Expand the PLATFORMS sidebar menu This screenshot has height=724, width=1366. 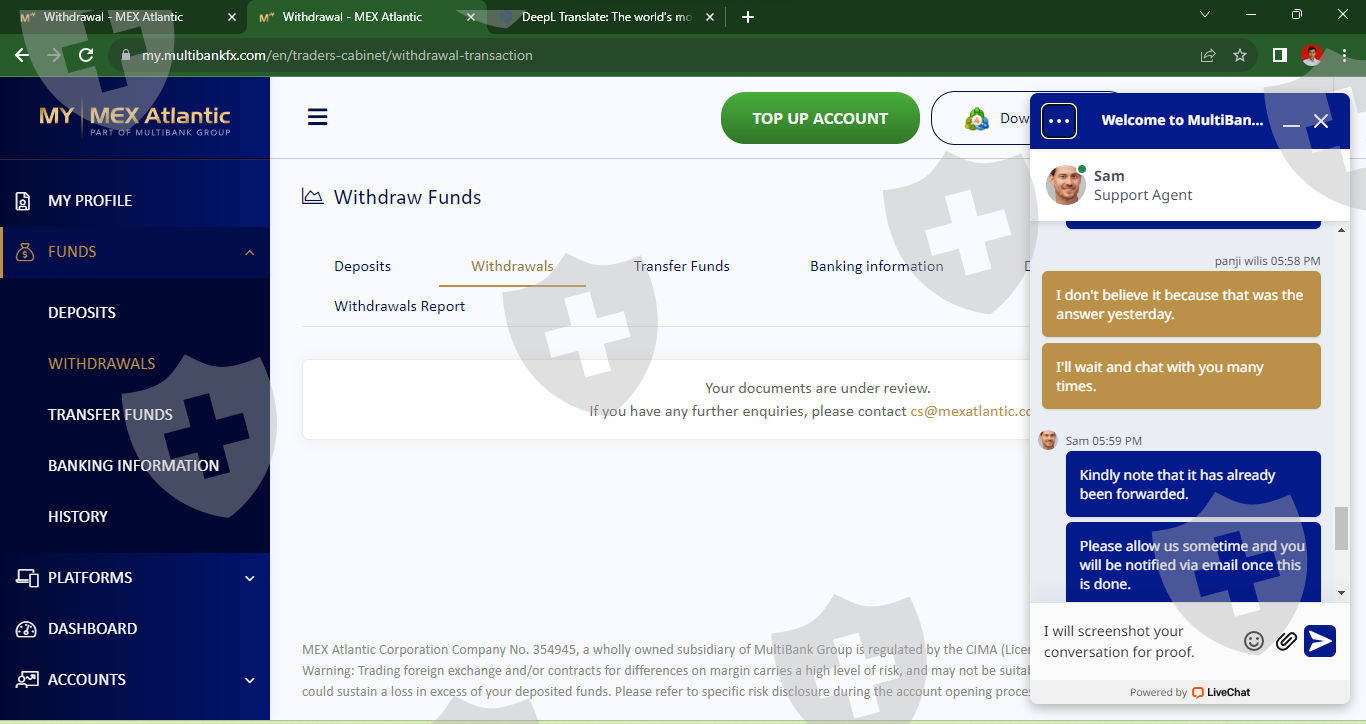pos(249,578)
